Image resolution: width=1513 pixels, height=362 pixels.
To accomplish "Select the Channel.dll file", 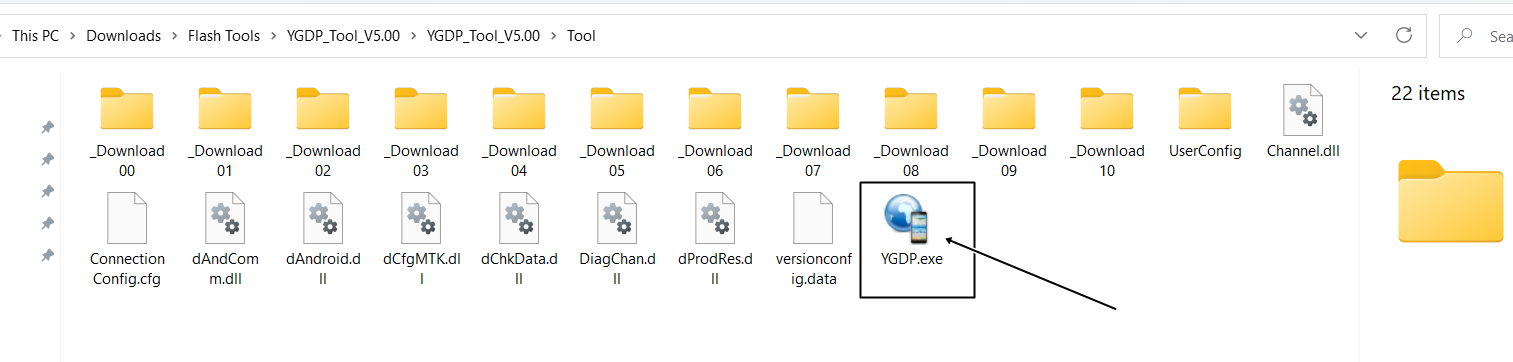I will click(1303, 122).
